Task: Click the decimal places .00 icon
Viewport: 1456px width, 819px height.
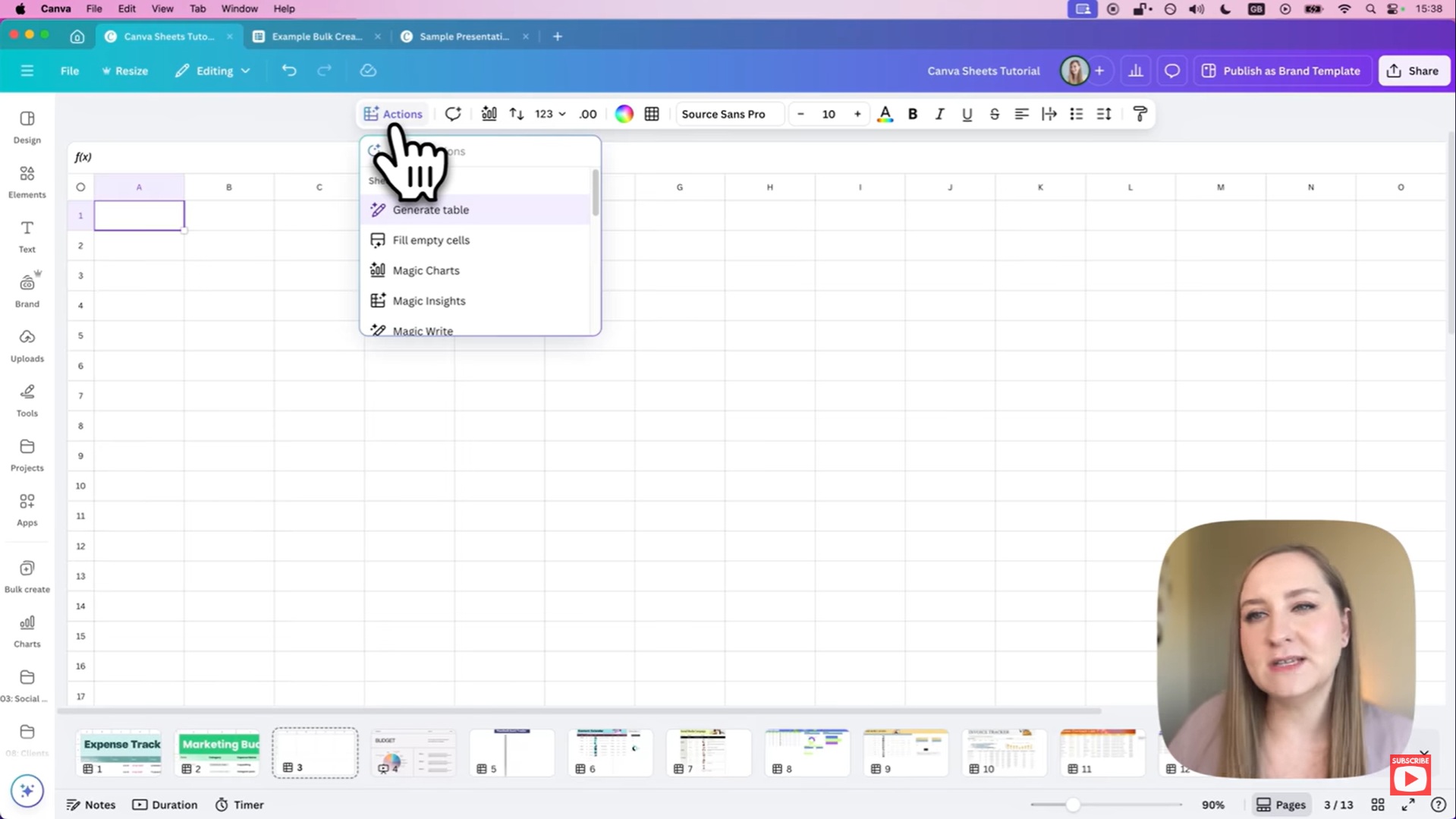Action: coord(588,114)
